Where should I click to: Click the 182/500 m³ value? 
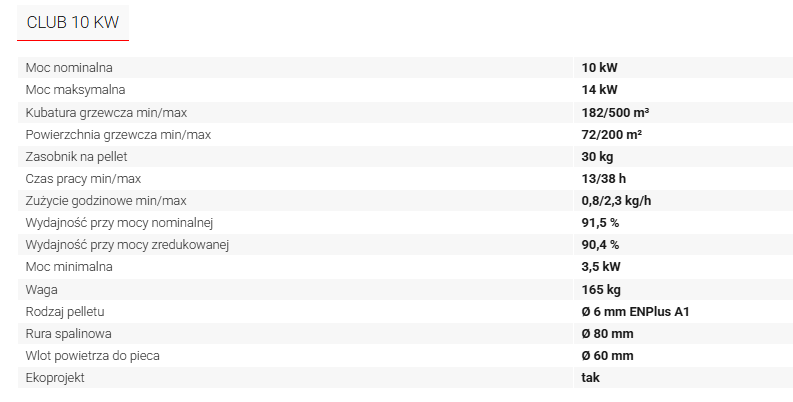point(615,112)
